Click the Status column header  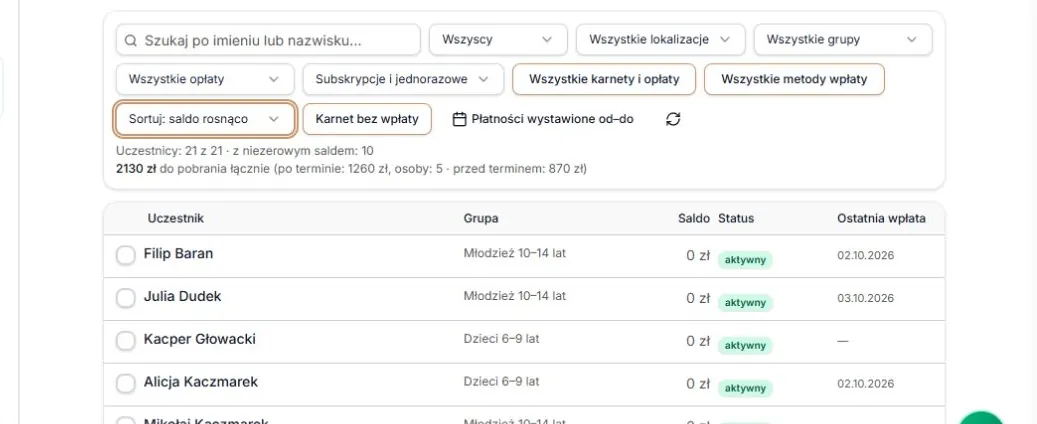[x=736, y=218]
